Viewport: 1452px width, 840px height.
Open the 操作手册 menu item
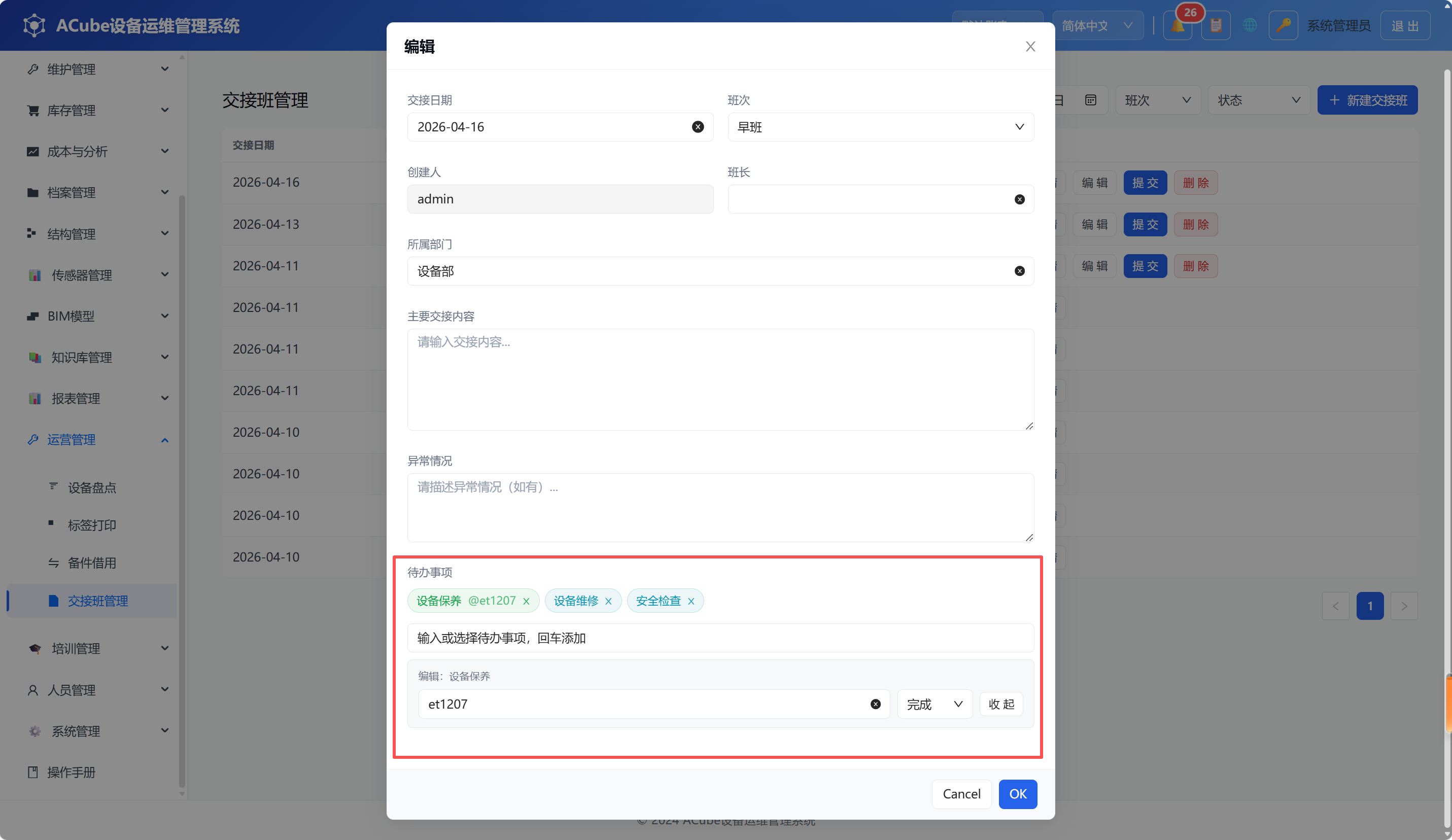[71, 772]
